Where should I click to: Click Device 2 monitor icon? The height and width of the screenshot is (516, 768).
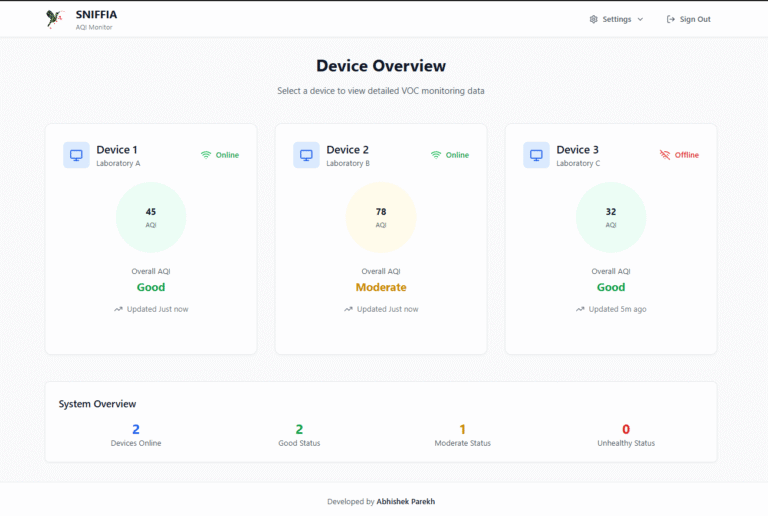(x=306, y=155)
